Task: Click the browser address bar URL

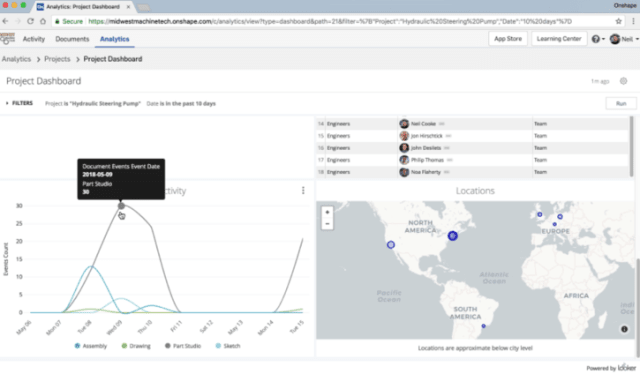Action: tap(330, 21)
